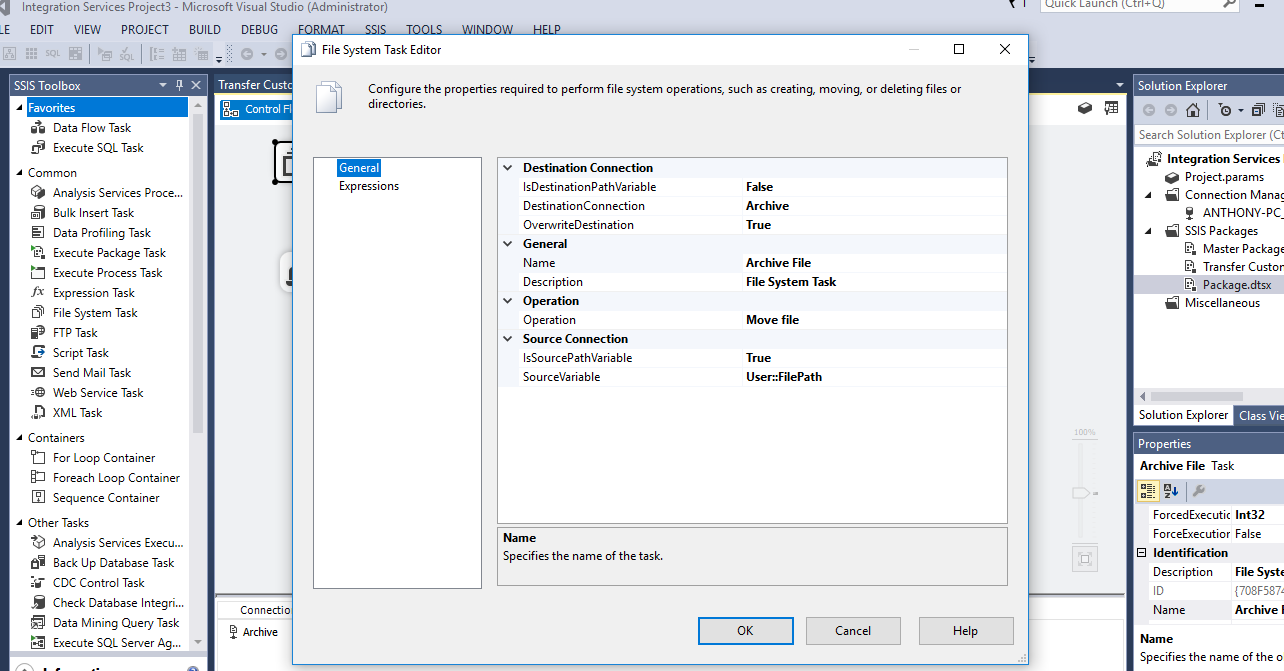The height and width of the screenshot is (671, 1284).
Task: Collapse the Destination Connection category
Action: tap(508, 168)
